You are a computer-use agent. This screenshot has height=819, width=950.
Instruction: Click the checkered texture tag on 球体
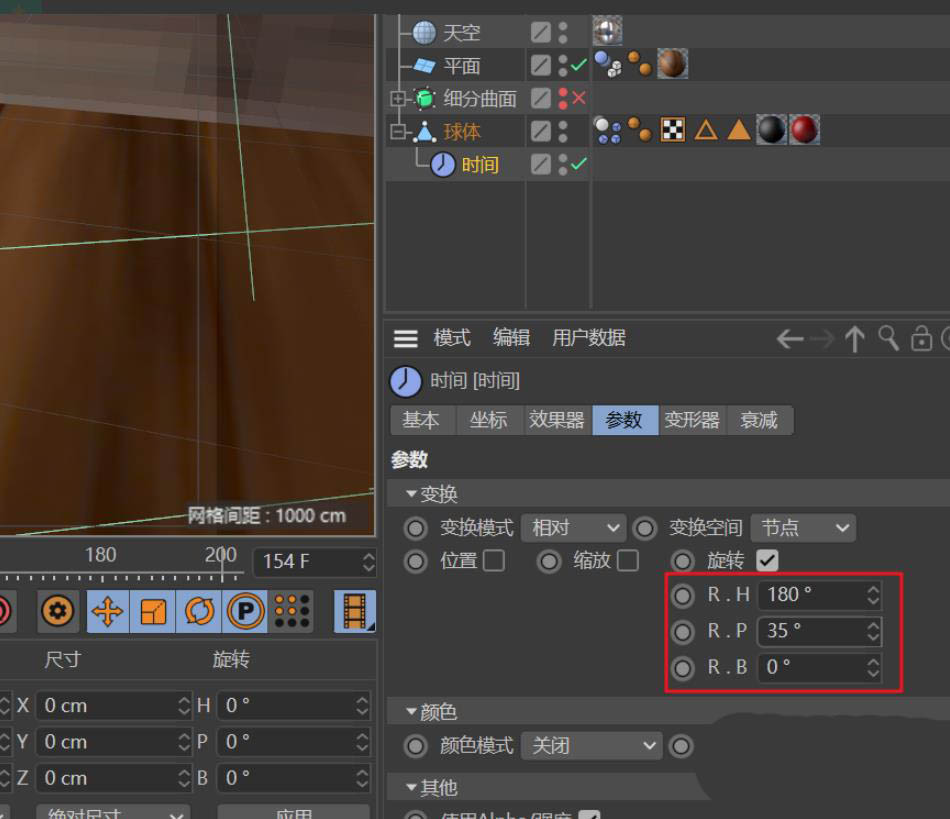tap(673, 130)
